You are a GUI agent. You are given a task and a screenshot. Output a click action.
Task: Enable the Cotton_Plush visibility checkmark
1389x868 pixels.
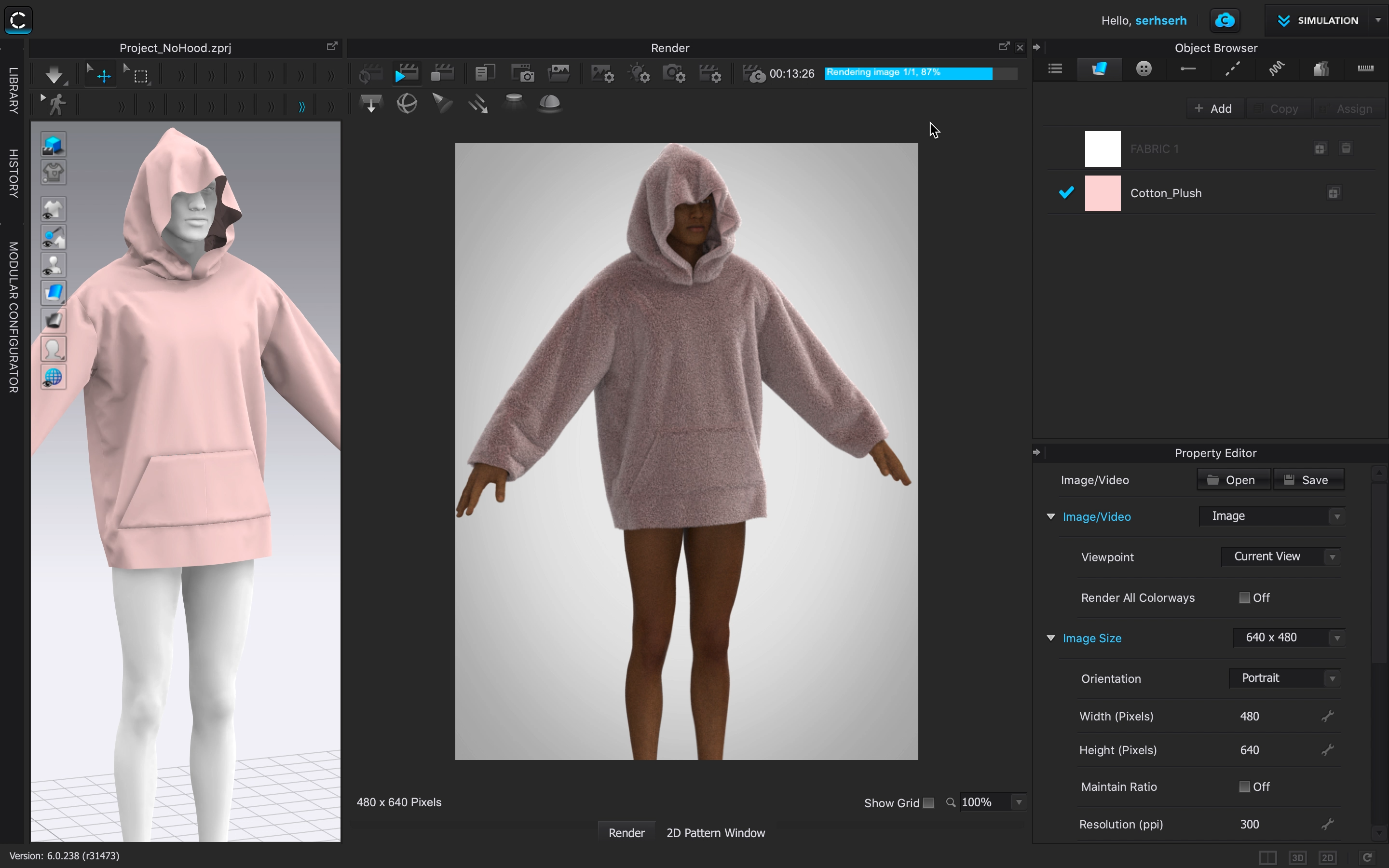[x=1066, y=192]
